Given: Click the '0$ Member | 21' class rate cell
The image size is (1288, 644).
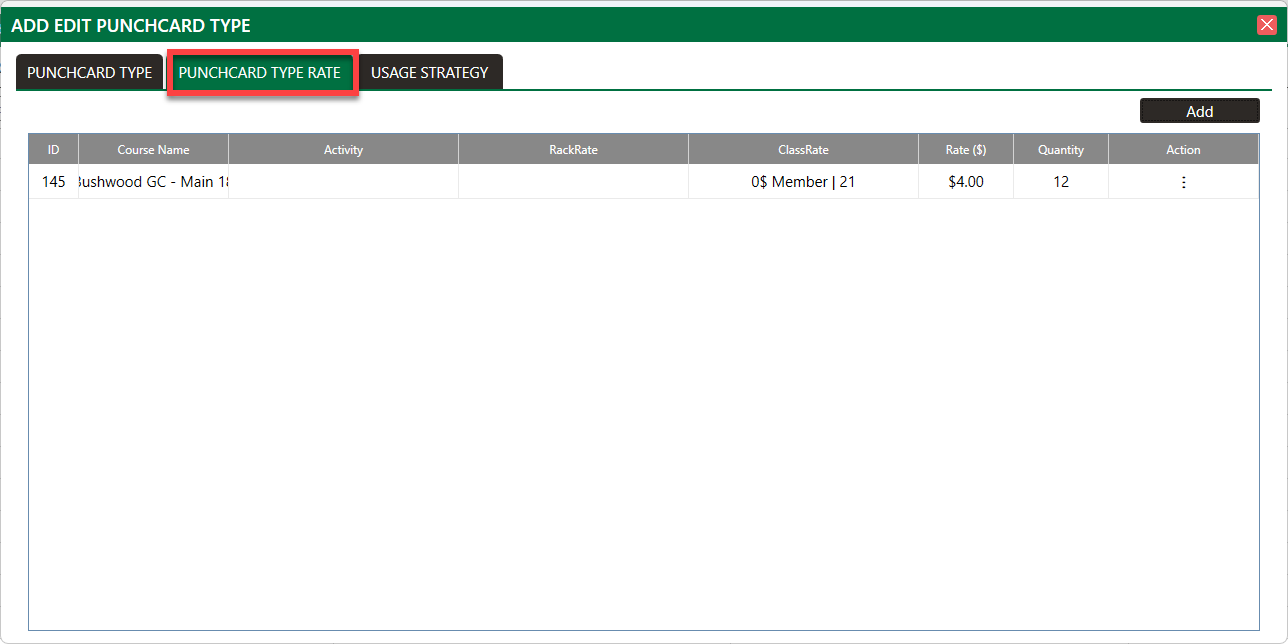Looking at the screenshot, I should (804, 182).
